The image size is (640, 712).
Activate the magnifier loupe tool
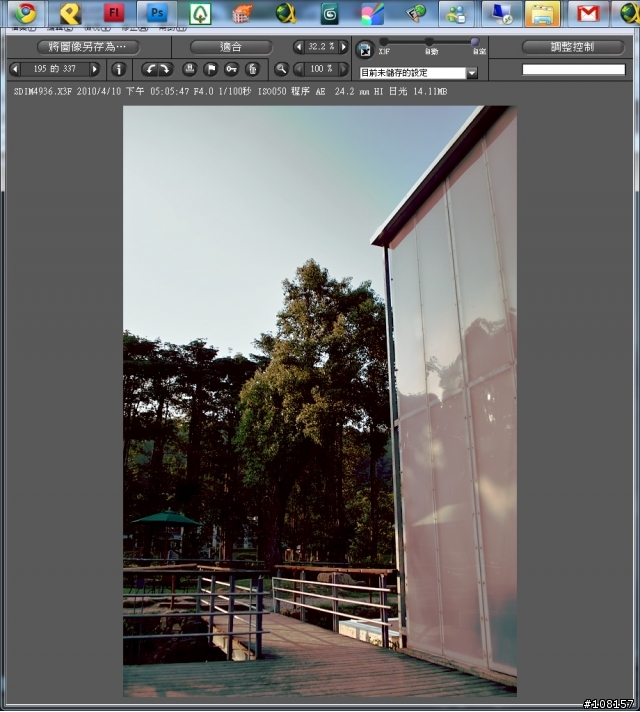[x=282, y=69]
